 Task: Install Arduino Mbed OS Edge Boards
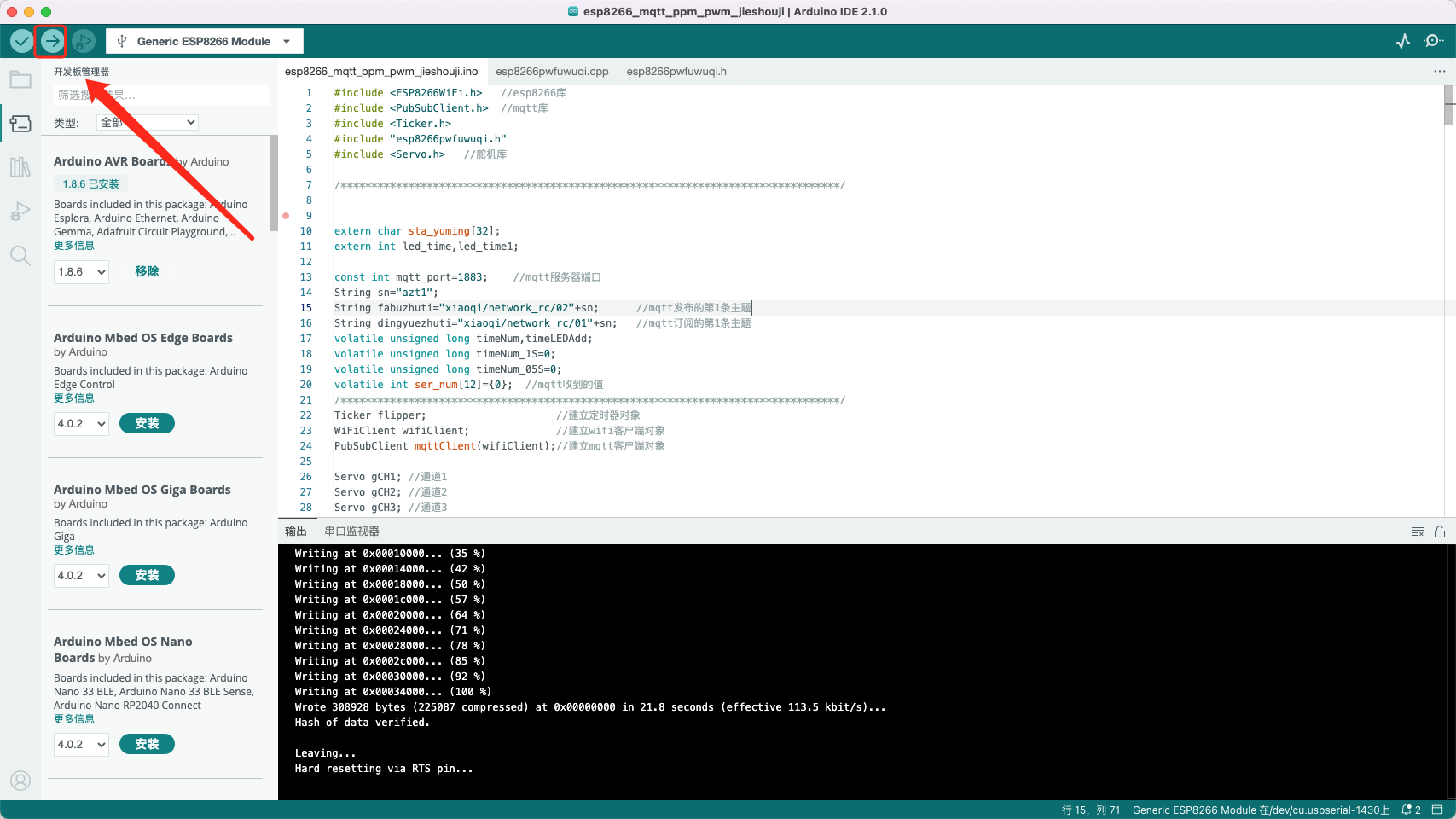tap(147, 423)
